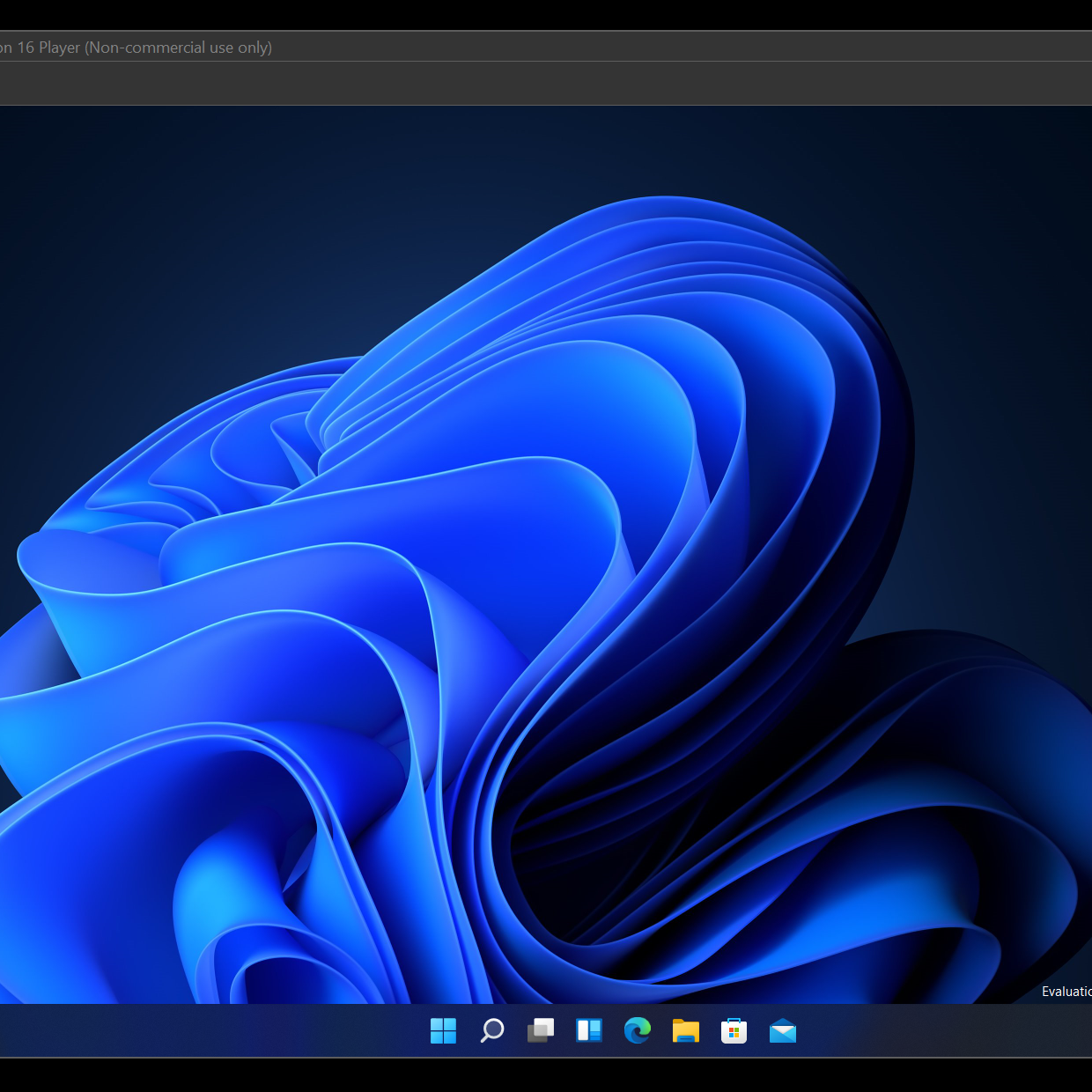Open the Widgets panel icon
The image size is (1092, 1092).
588,1030
